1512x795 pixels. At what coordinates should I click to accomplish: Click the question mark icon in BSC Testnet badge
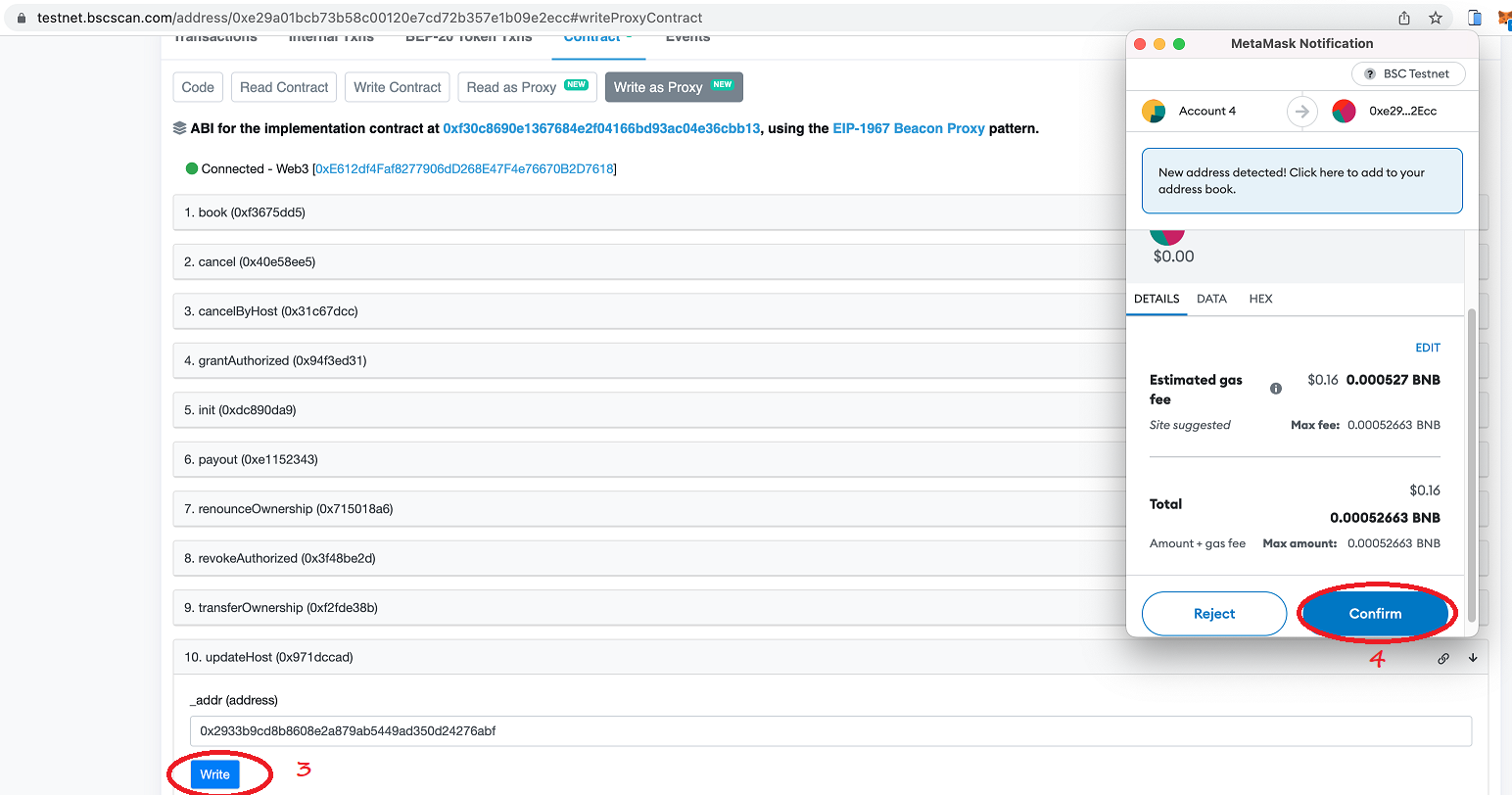point(1370,74)
